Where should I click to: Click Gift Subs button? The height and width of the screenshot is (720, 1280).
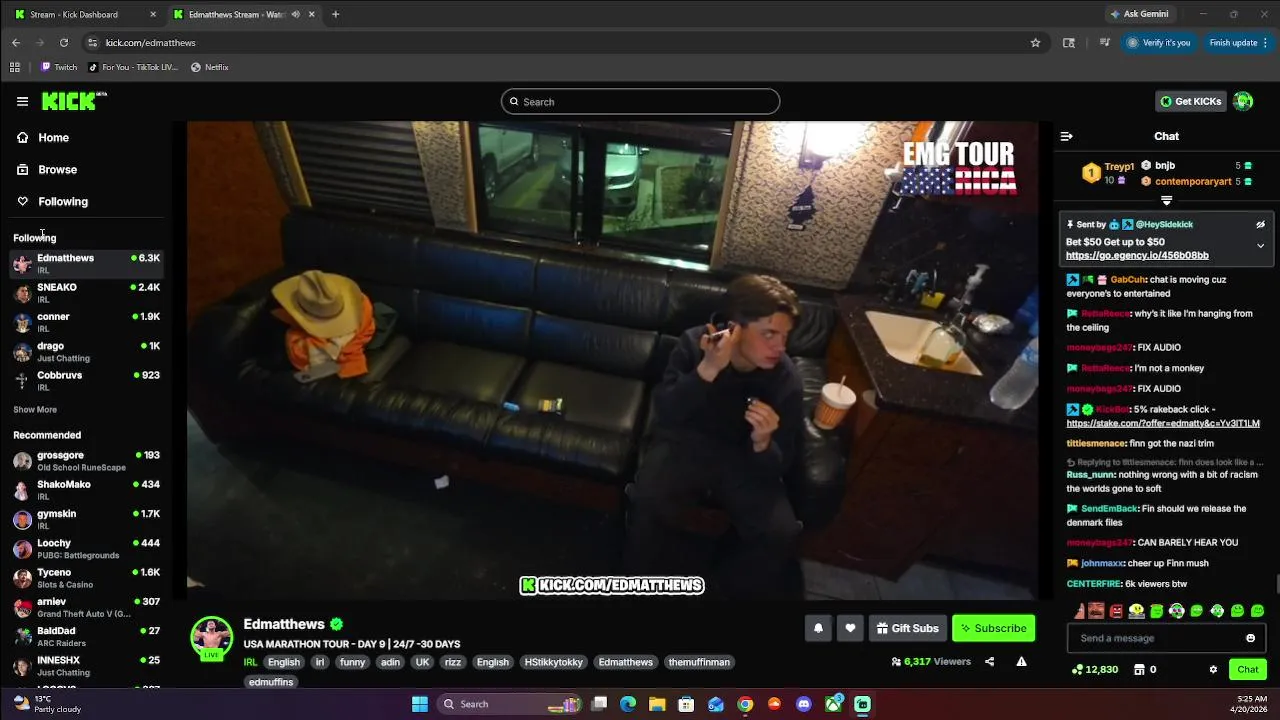(908, 628)
